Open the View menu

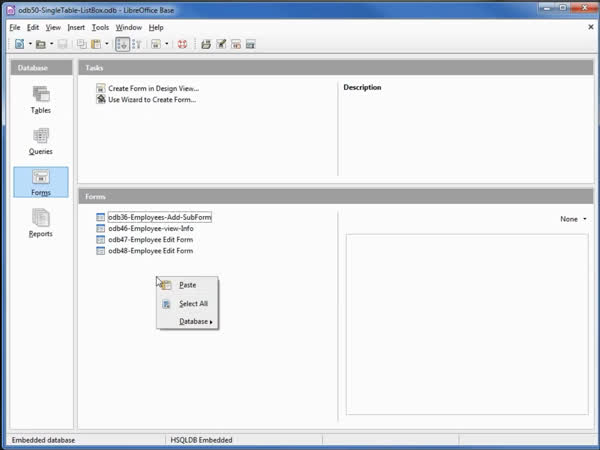[53, 28]
